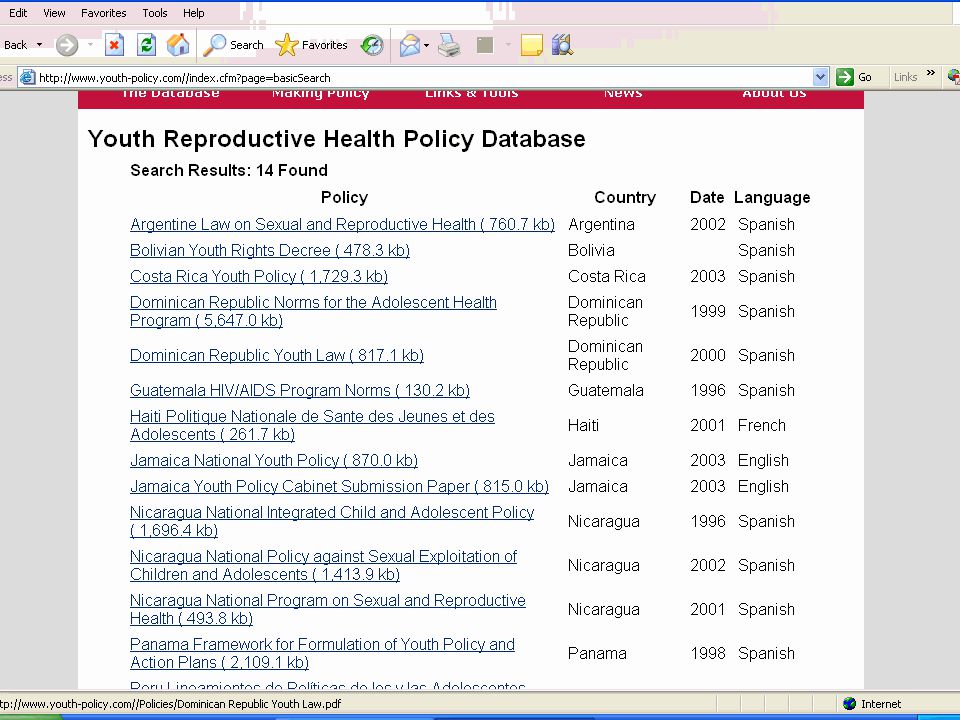Open Nicaragua National Integrated Child and Adolescent Policy
The width and height of the screenshot is (960, 720).
click(332, 521)
